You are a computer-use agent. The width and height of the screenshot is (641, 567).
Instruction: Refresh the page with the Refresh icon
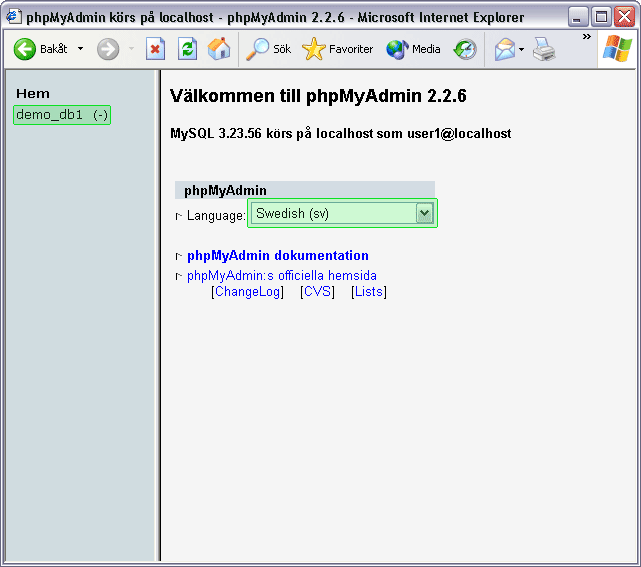pos(187,49)
